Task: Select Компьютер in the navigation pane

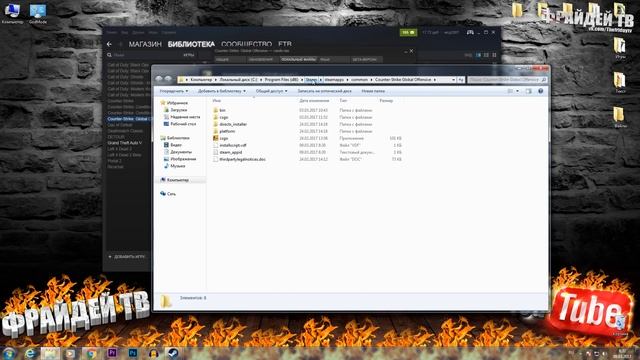Action: (x=178, y=180)
